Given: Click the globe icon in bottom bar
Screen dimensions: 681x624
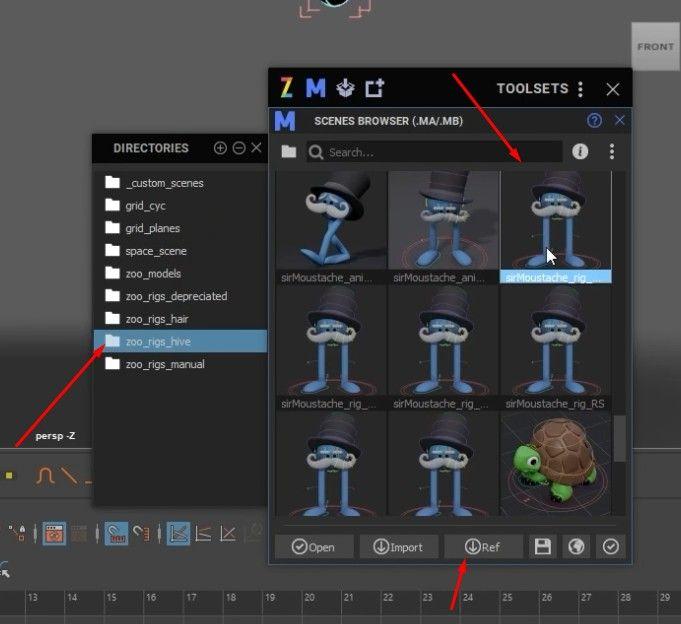Looking at the screenshot, I should click(x=576, y=547).
